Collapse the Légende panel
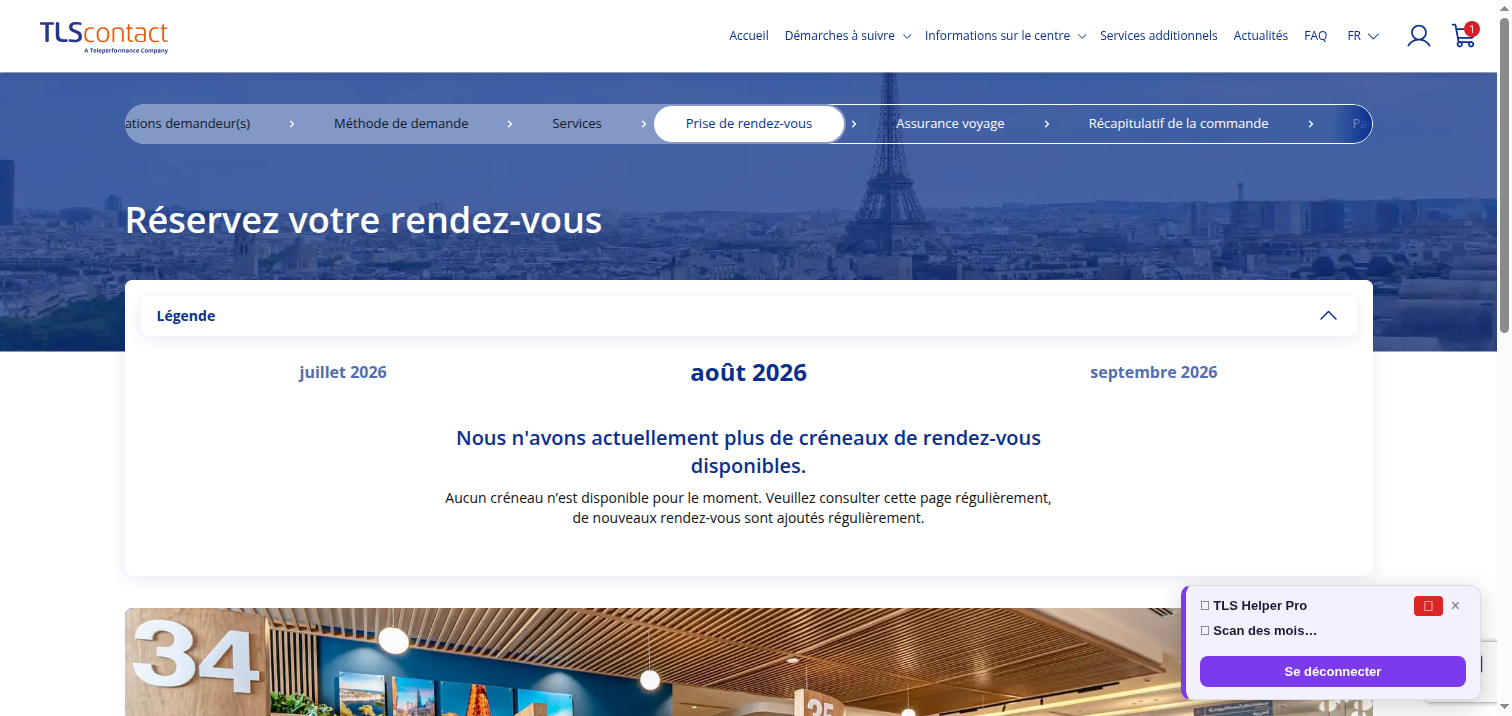Image resolution: width=1512 pixels, height=716 pixels. point(1328,316)
